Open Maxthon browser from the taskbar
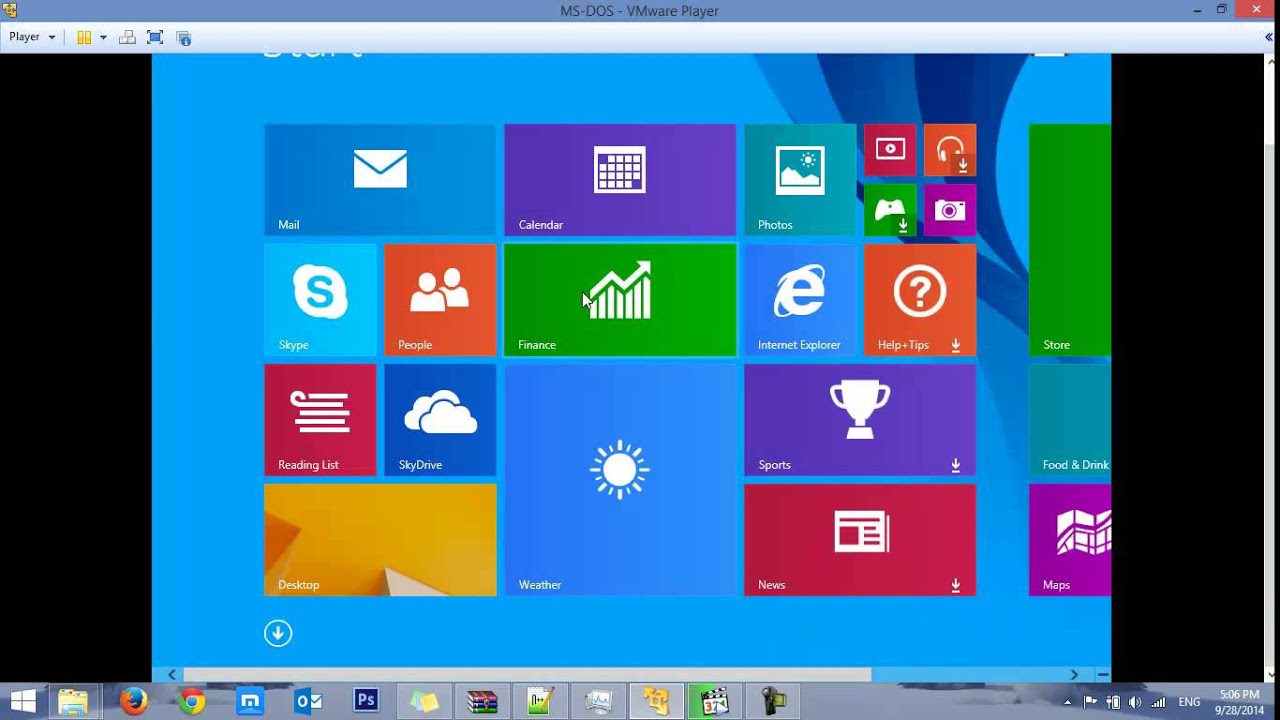The width and height of the screenshot is (1280, 720). pos(250,702)
